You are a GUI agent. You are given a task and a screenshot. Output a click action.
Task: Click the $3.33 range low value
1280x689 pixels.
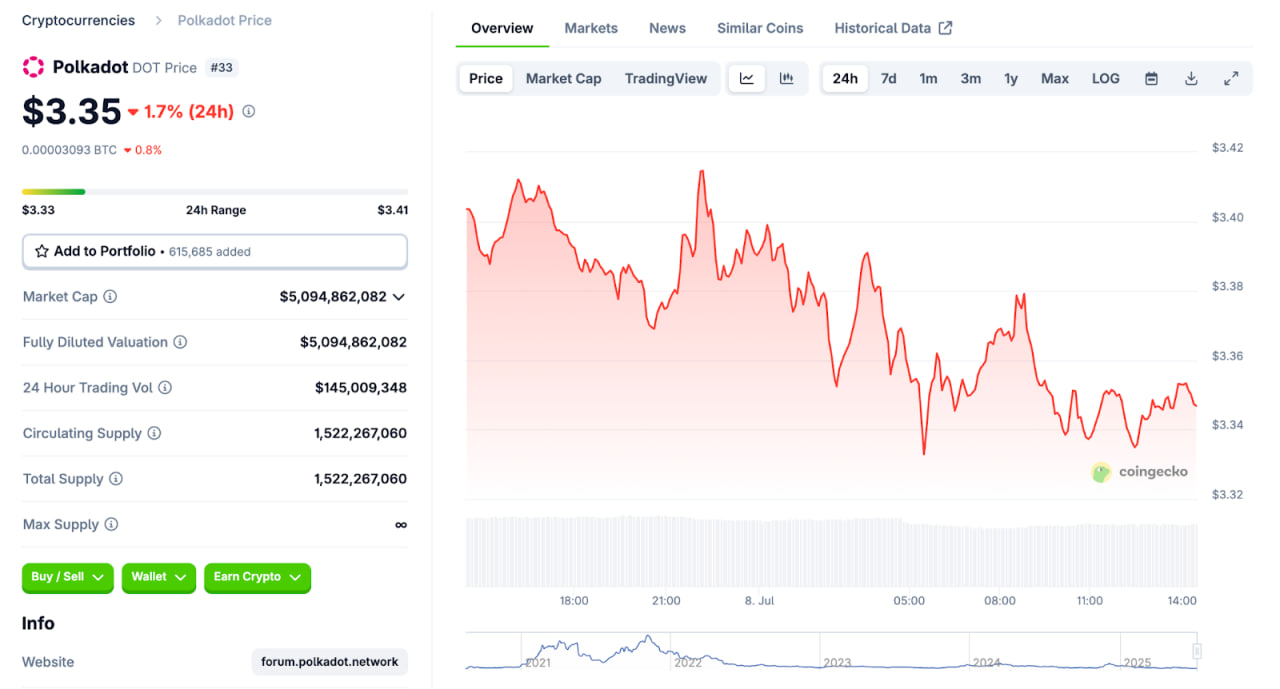(x=38, y=210)
